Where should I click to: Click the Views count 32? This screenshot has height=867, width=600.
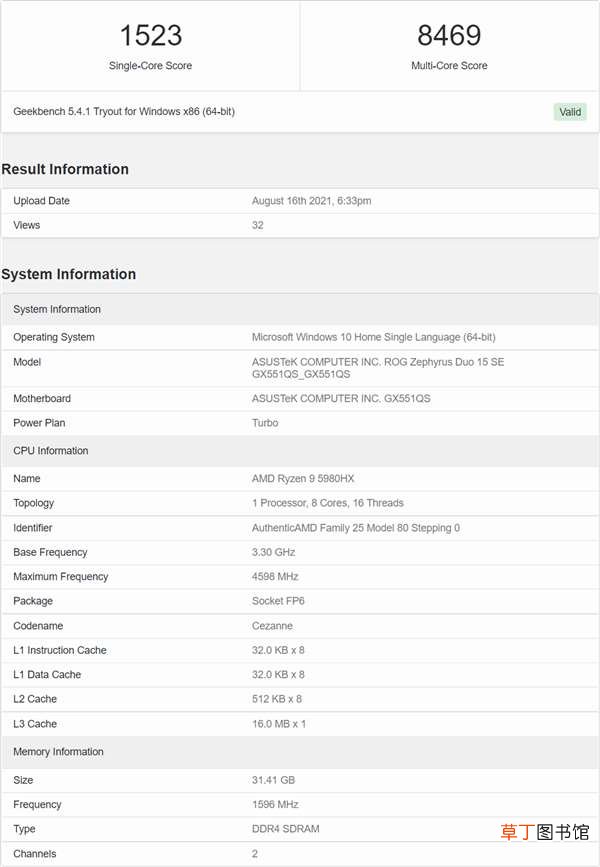(258, 225)
